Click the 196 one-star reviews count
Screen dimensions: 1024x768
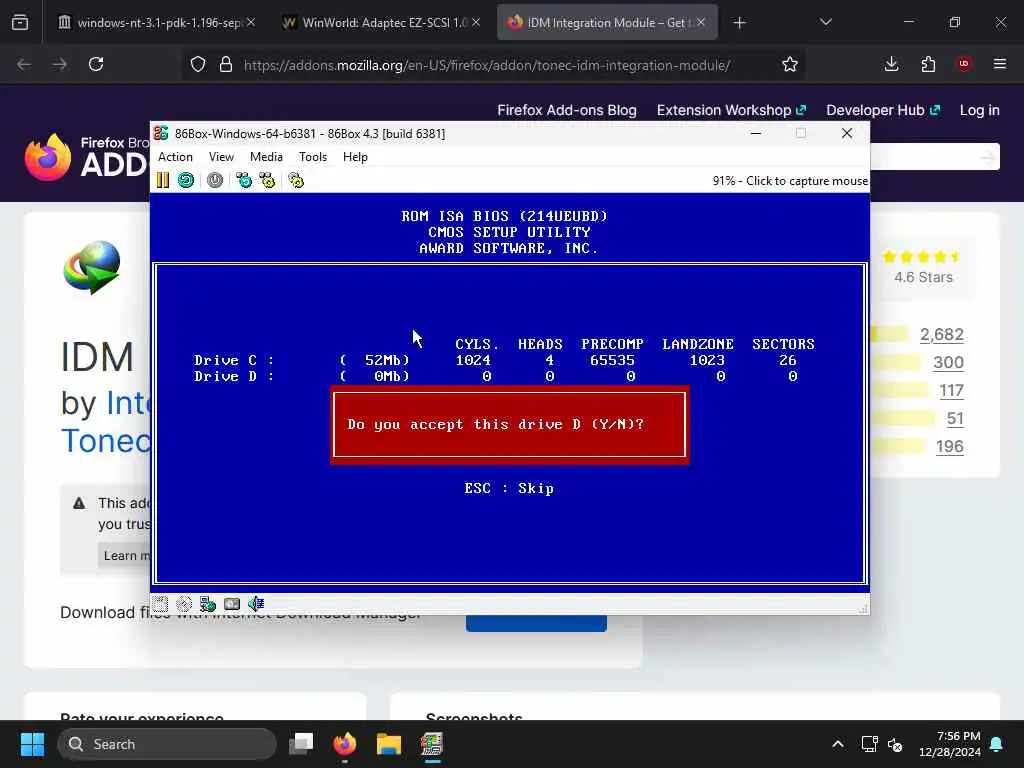click(950, 447)
